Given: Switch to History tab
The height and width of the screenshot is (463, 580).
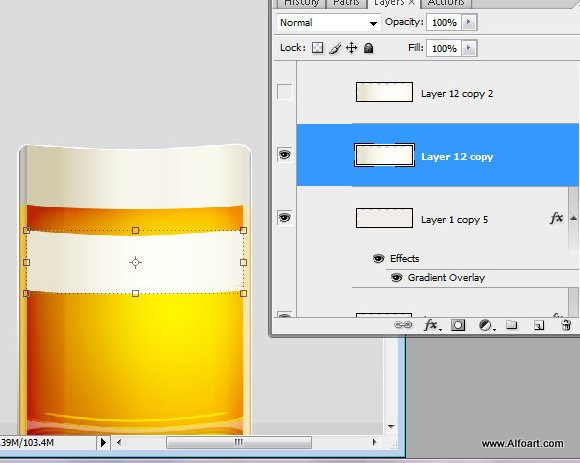Looking at the screenshot, I should tap(301, 3).
